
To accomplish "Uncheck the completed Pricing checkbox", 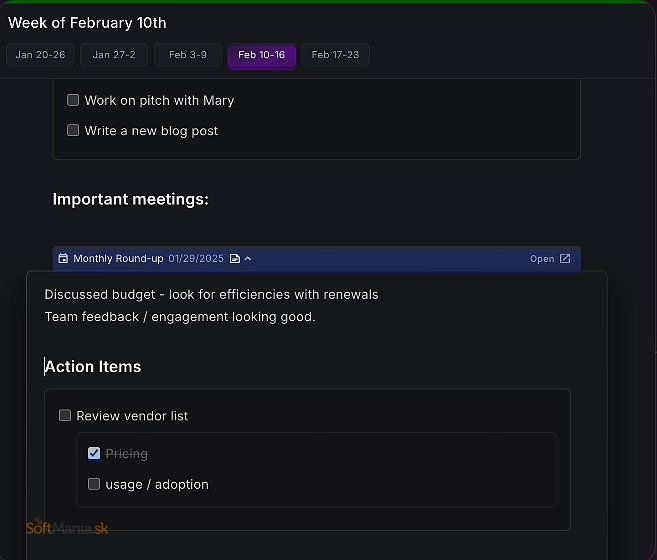I will tap(94, 453).
